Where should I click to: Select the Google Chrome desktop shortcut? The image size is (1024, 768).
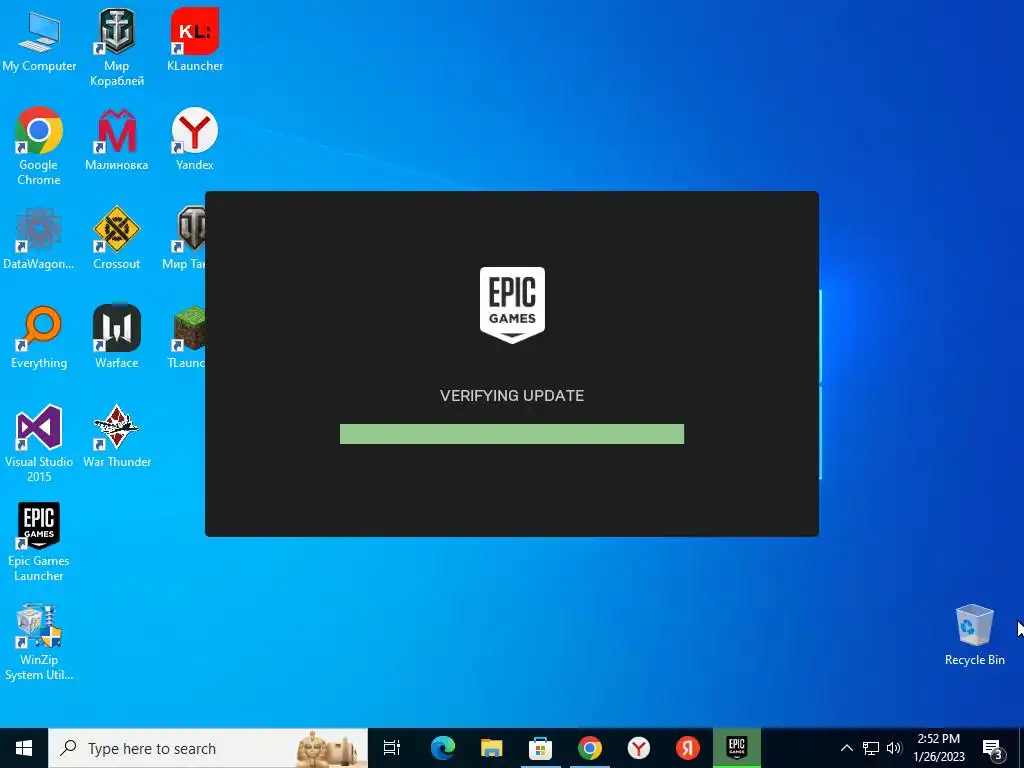[39, 146]
